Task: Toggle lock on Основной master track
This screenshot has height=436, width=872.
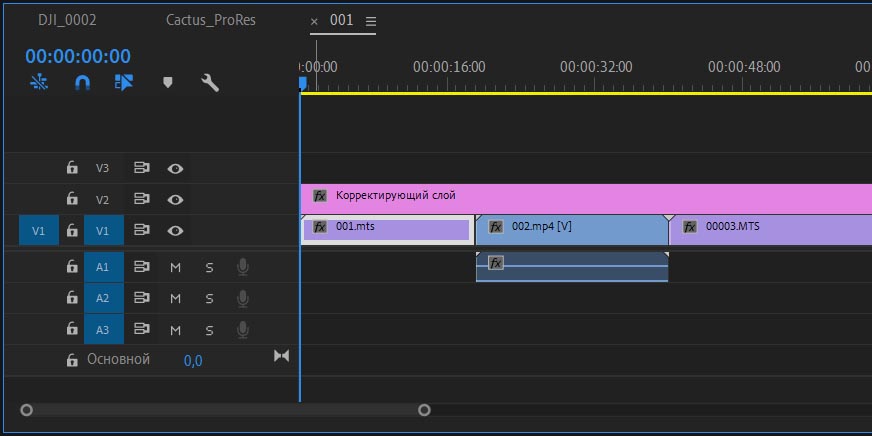Action: point(72,360)
